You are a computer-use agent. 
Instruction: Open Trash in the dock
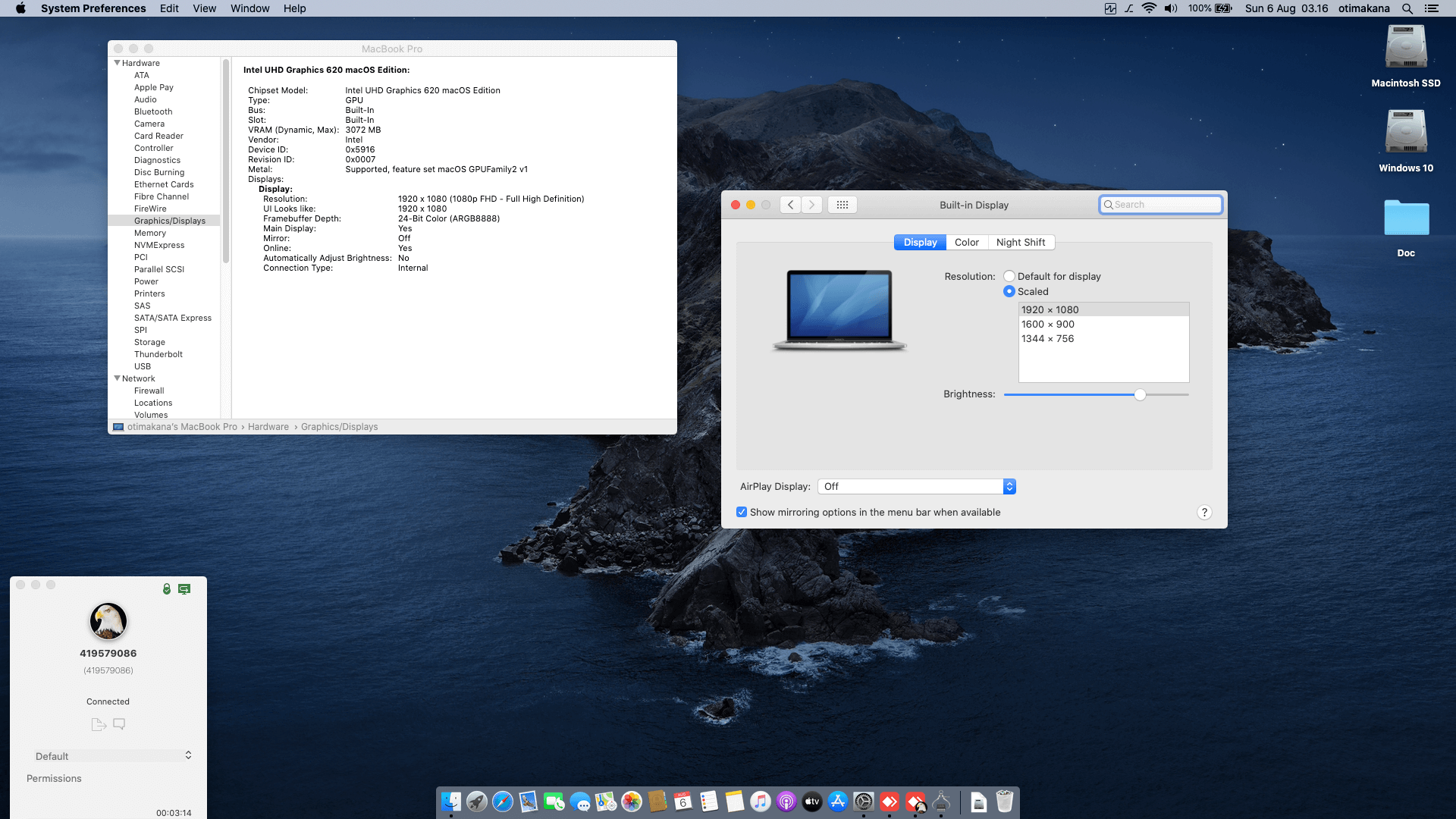tap(1005, 802)
